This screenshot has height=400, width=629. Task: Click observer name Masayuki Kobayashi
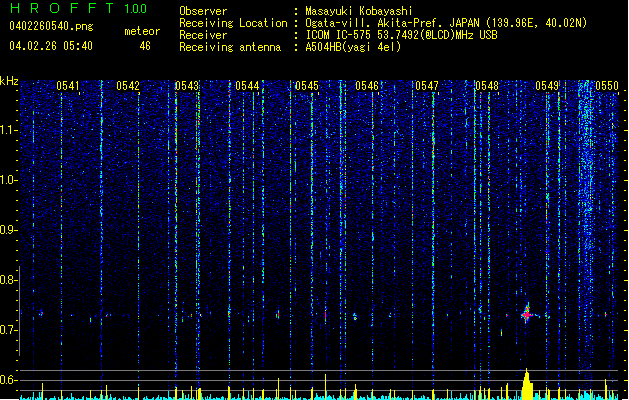point(359,11)
